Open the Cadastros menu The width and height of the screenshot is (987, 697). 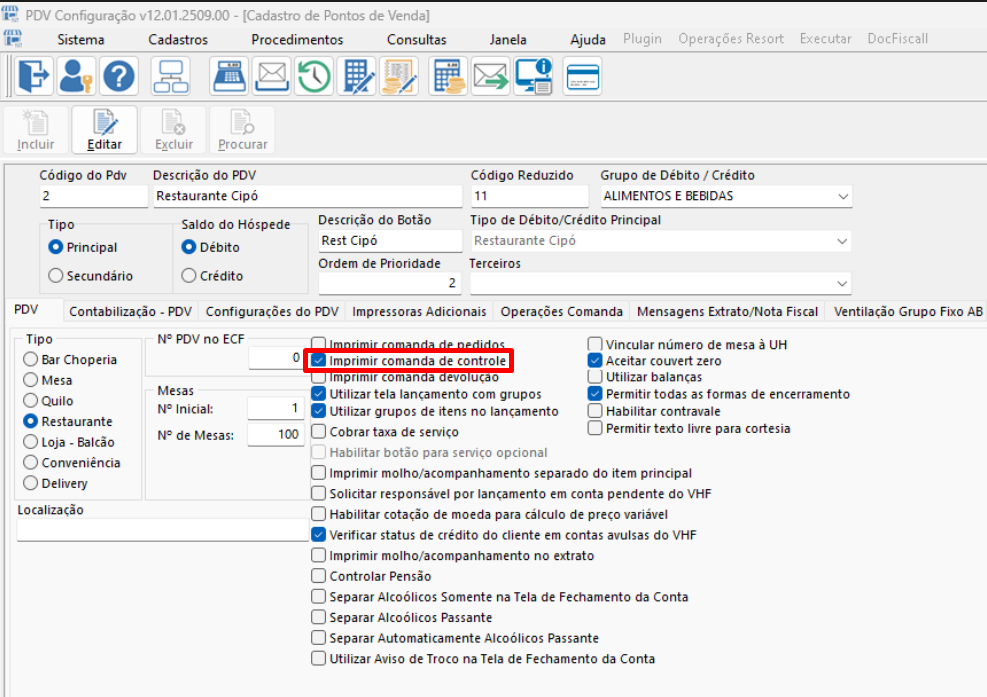coord(178,39)
